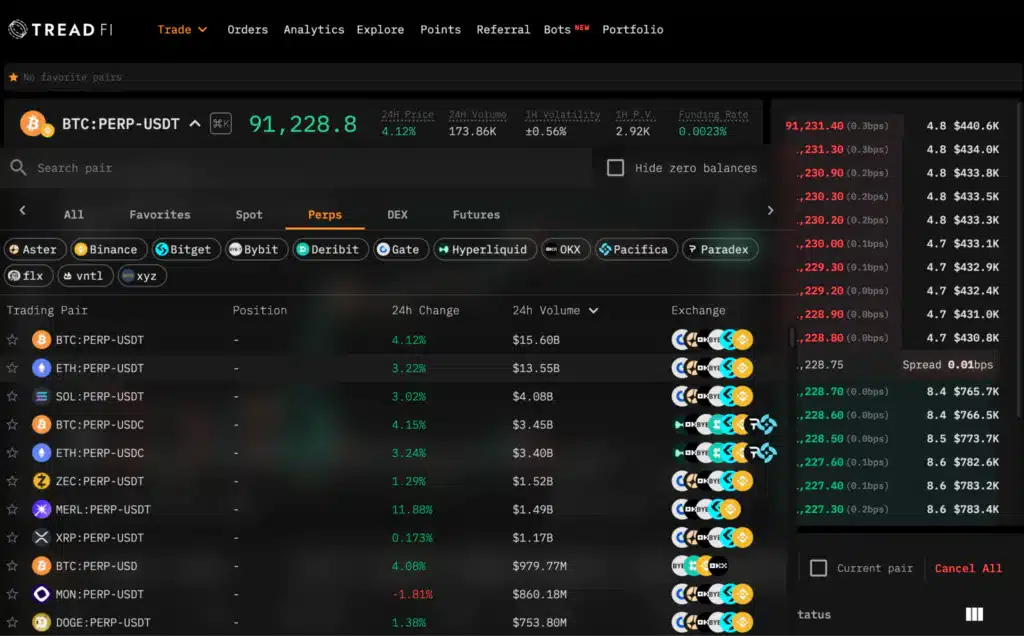Viewport: 1024px width, 636px height.
Task: Switch to the Spot tab
Action: 248,214
